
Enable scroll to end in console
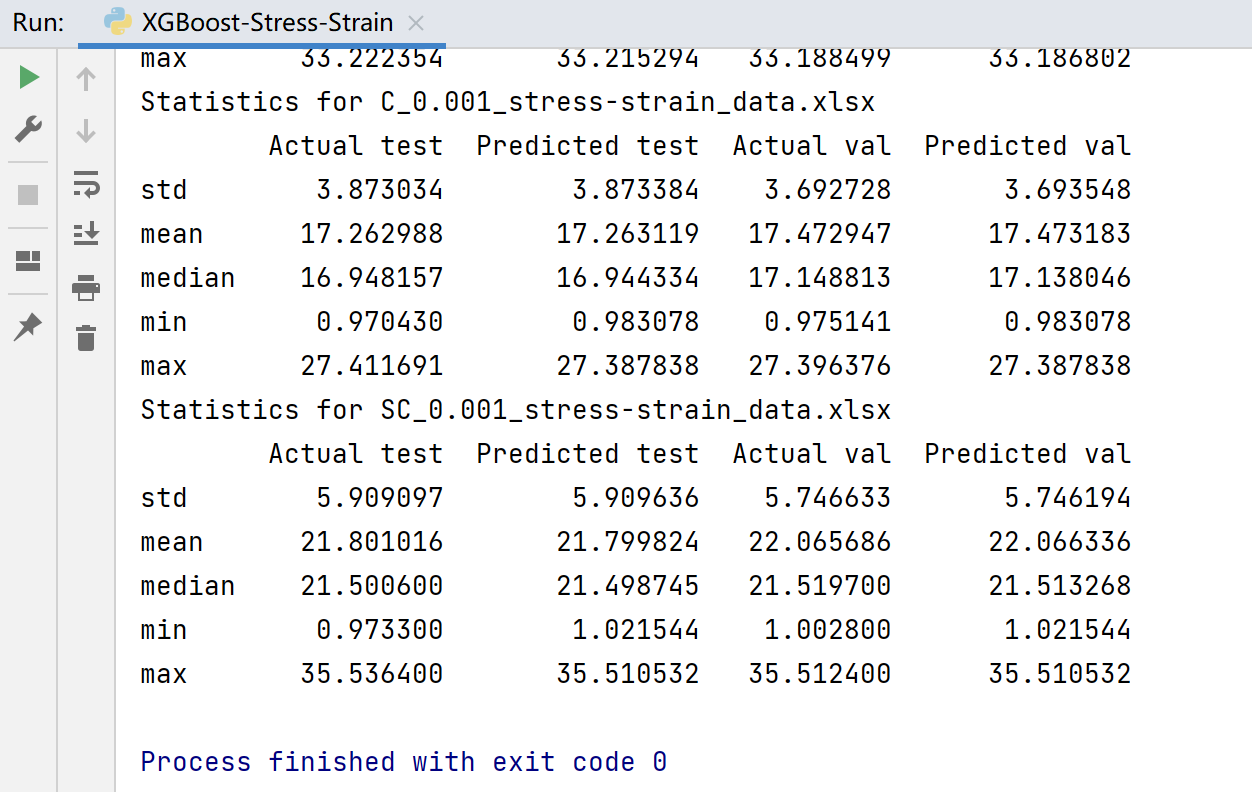coord(85,233)
